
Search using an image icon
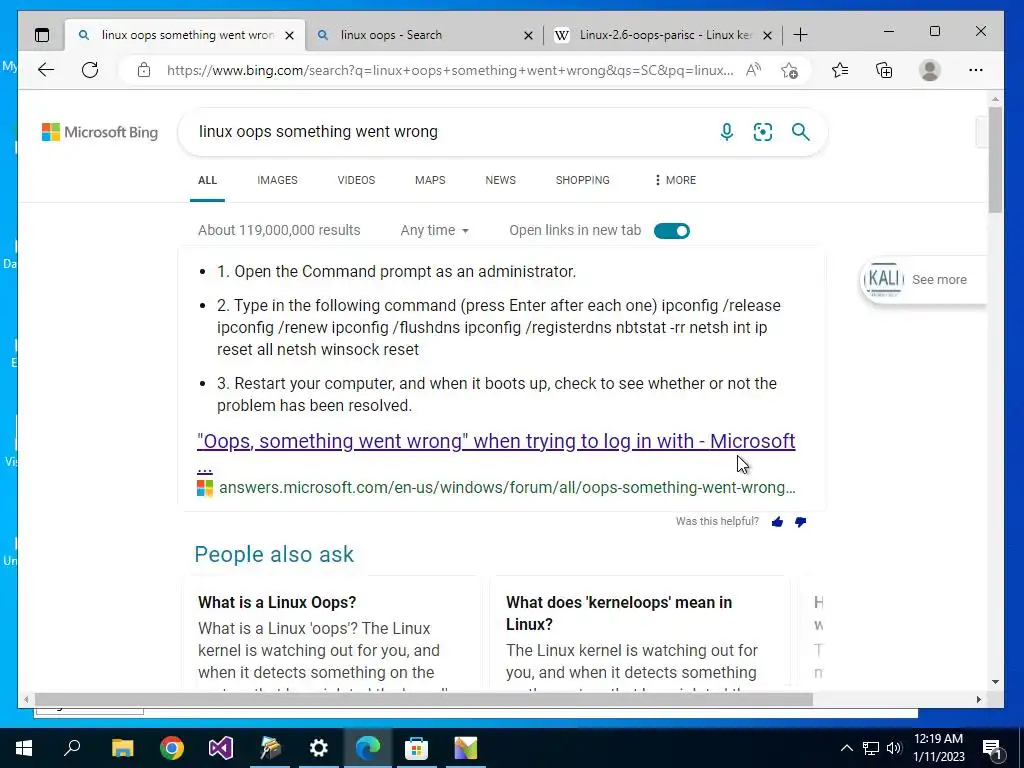tap(763, 132)
